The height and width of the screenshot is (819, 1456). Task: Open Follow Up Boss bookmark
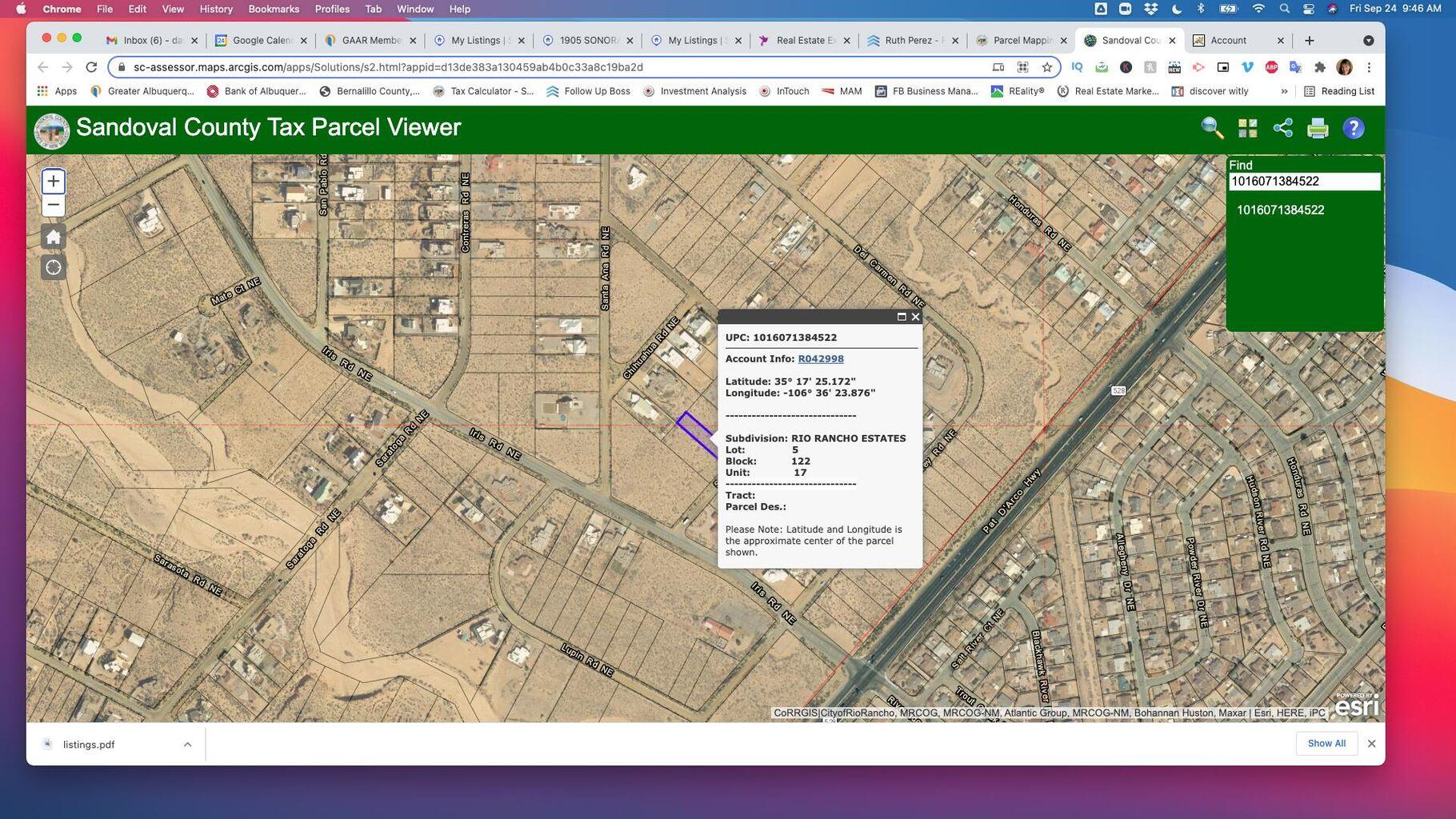click(x=589, y=91)
